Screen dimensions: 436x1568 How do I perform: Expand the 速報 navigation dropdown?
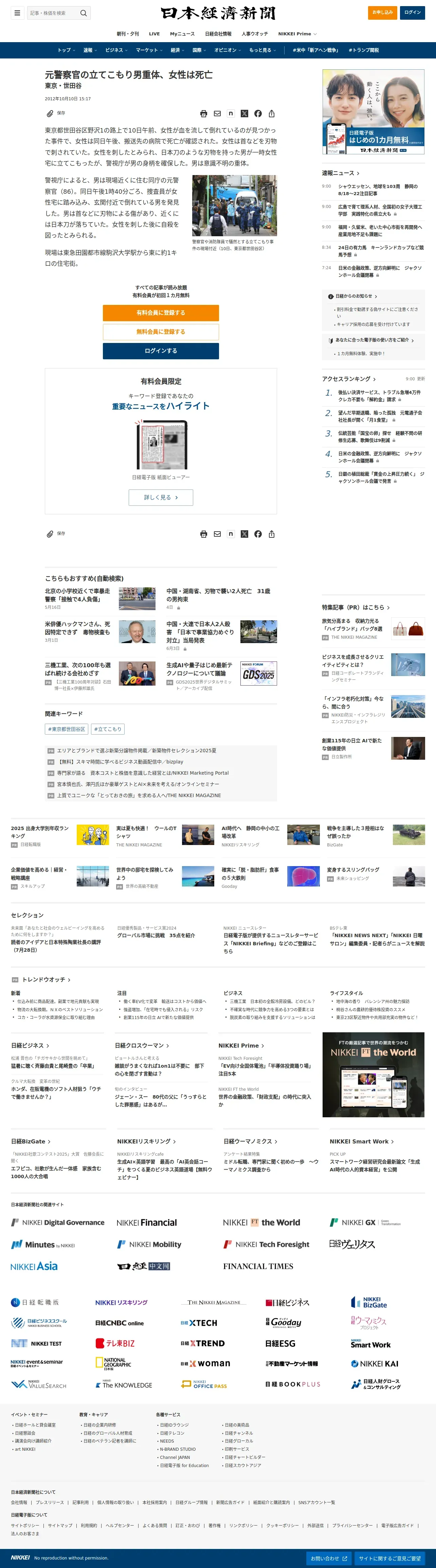pos(90,50)
